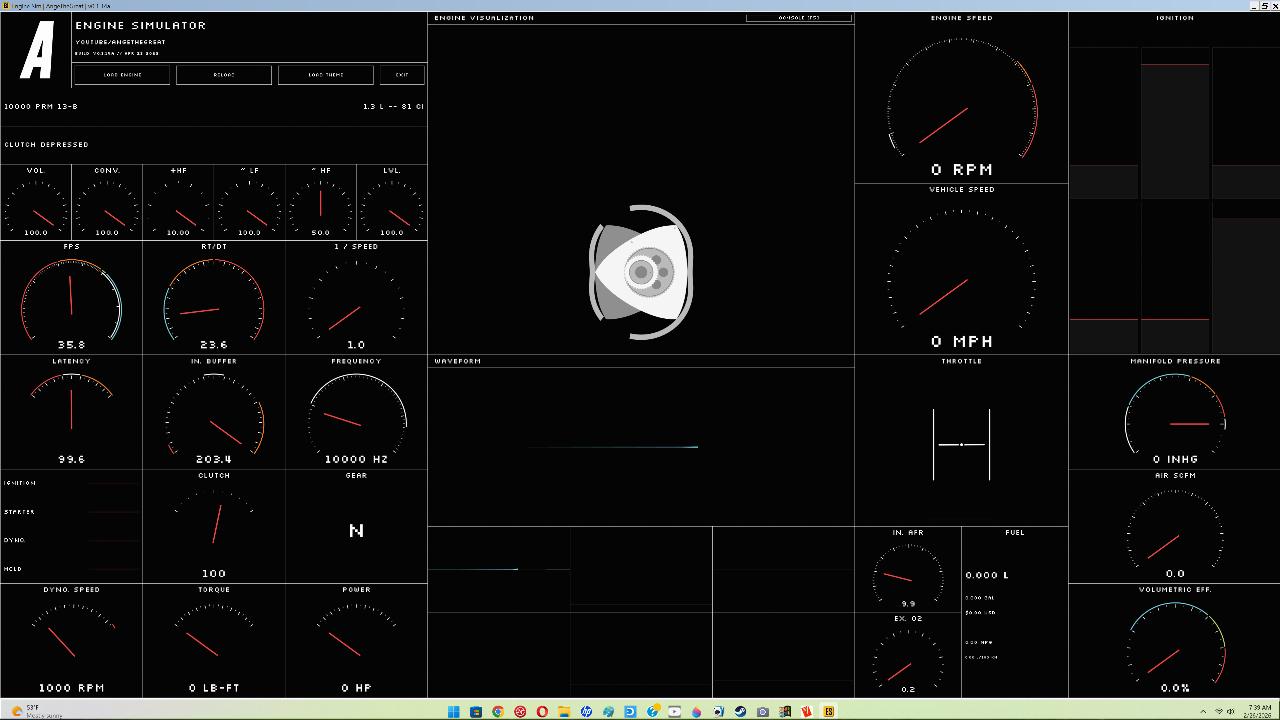Image resolution: width=1280 pixels, height=720 pixels.
Task: Click the rotary engine visualization graphic
Action: tap(641, 272)
